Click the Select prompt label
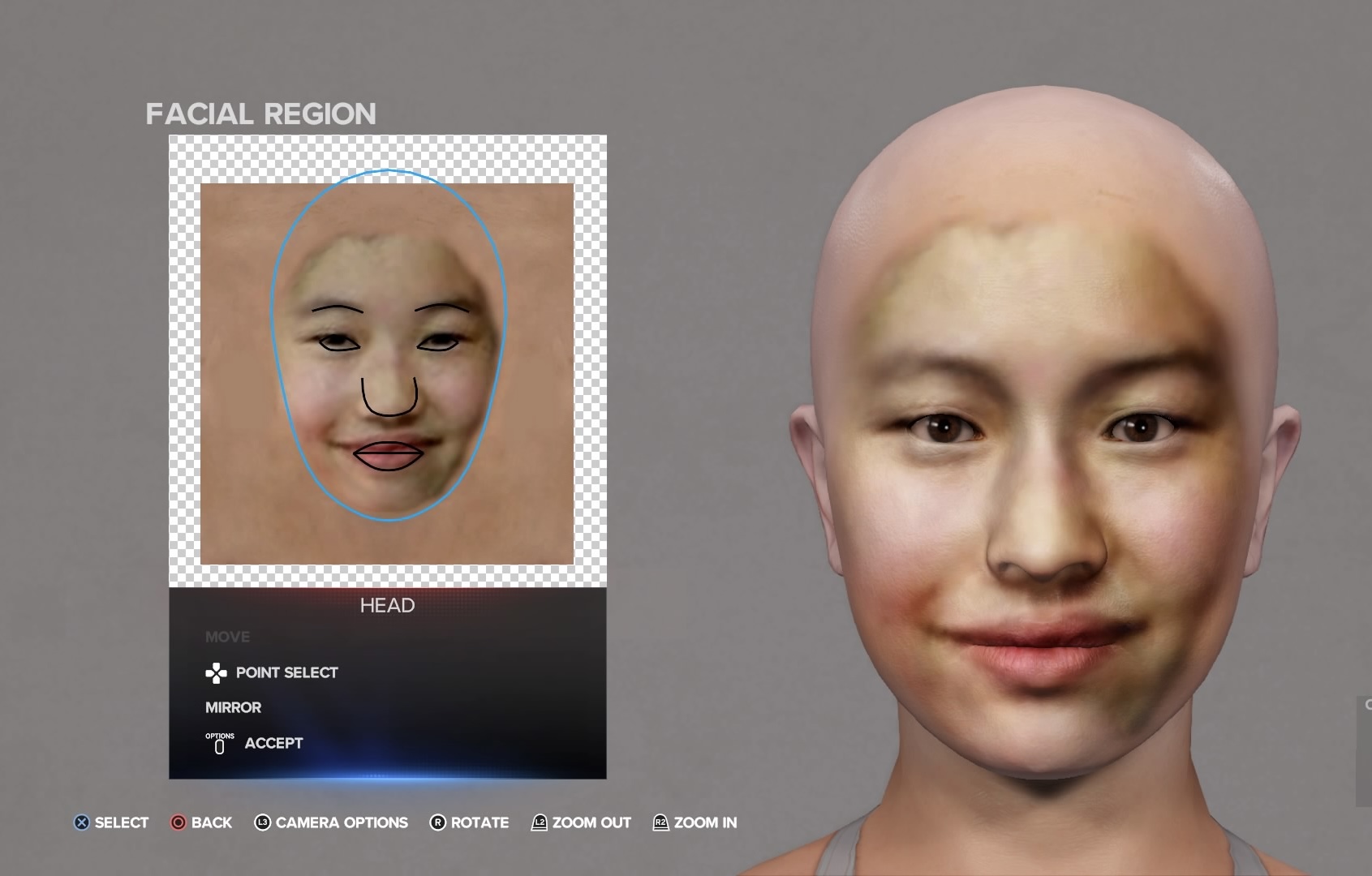 click(122, 822)
